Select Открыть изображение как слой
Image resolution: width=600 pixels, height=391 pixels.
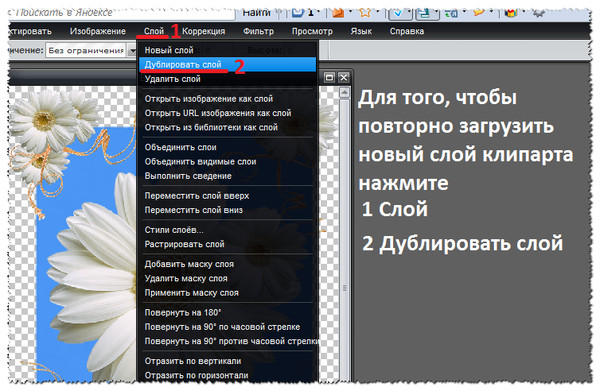(x=227, y=99)
